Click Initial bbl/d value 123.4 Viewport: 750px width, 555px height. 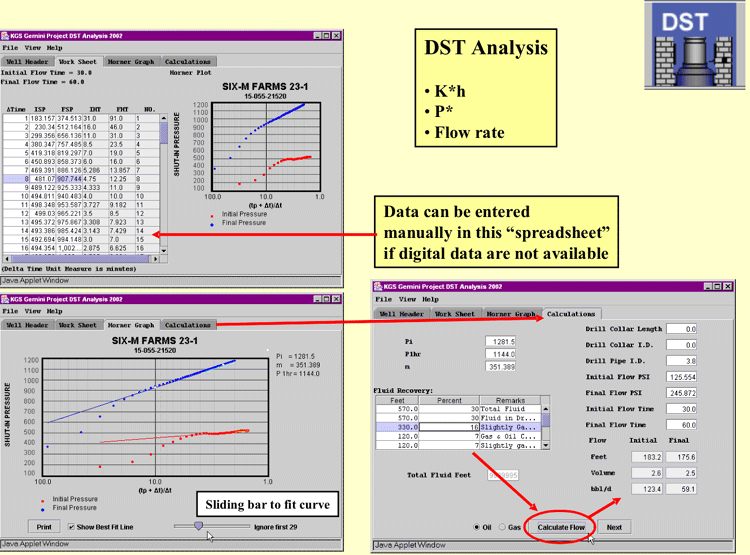[647, 489]
